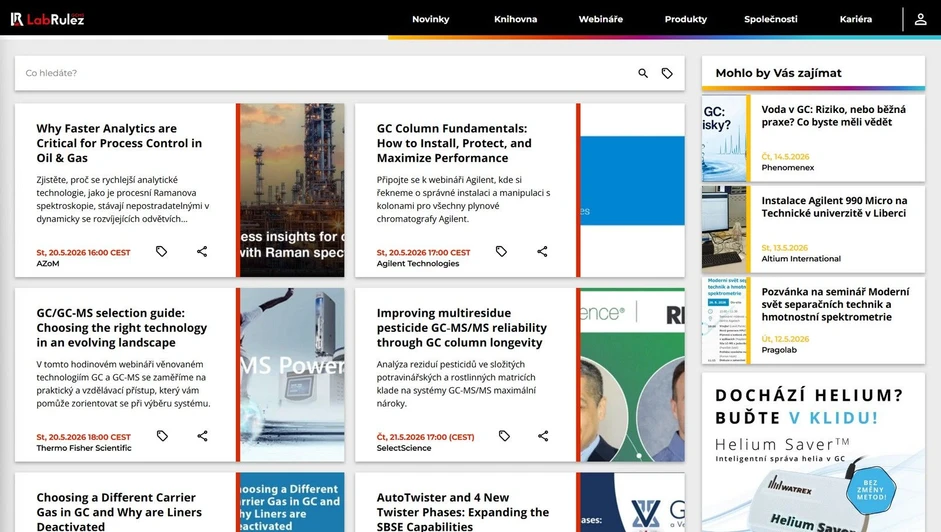
Task: Open the Novinky menu
Action: (x=430, y=19)
